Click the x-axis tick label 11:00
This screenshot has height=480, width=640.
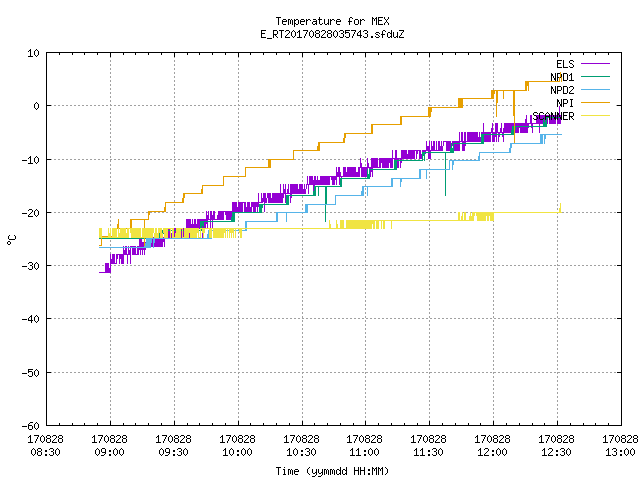(364, 452)
